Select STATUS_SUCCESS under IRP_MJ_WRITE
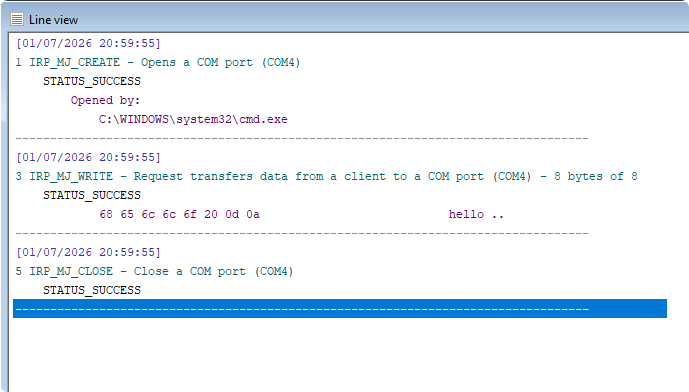This screenshot has height=392, width=689. pos(92,195)
